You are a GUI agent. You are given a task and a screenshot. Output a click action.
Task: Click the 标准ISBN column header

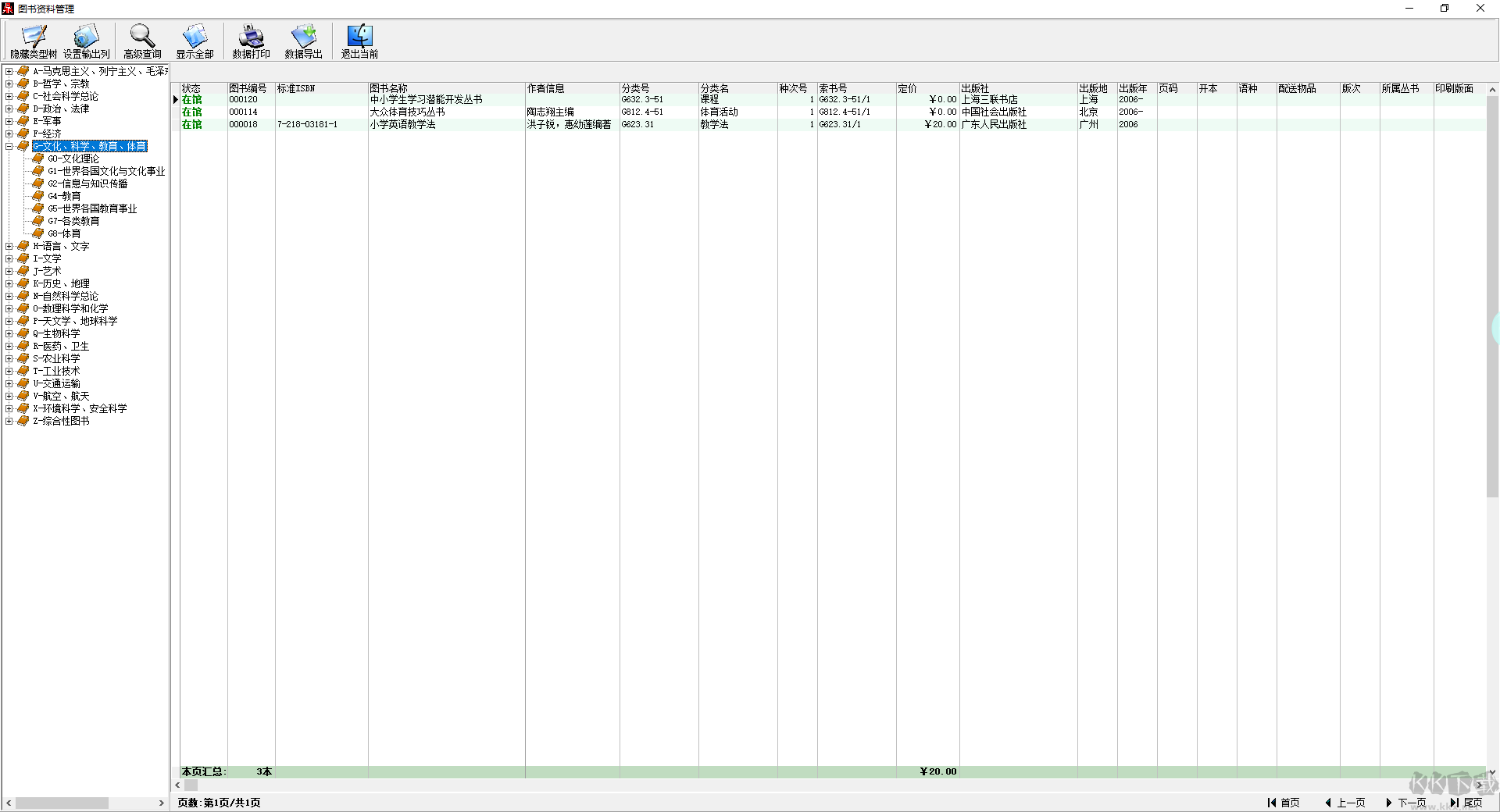(x=322, y=88)
